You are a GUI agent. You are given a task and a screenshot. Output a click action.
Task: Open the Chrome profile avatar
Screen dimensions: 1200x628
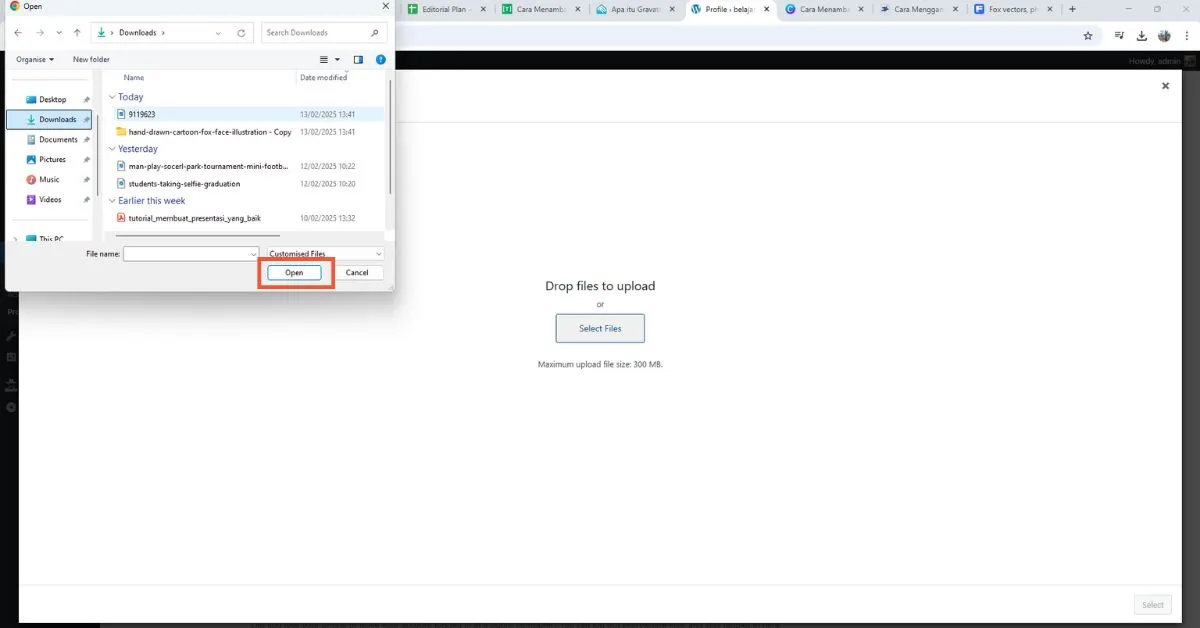pyautogui.click(x=1163, y=34)
